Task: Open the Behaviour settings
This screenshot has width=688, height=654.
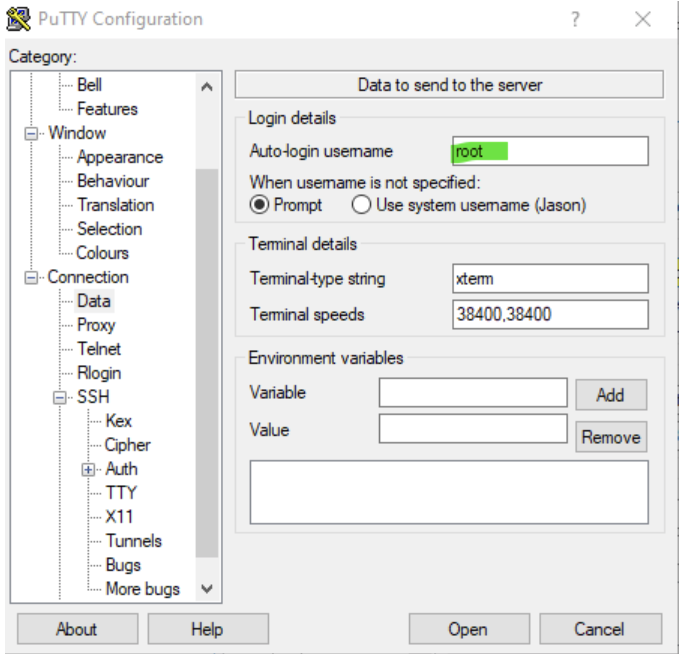Action: [113, 181]
